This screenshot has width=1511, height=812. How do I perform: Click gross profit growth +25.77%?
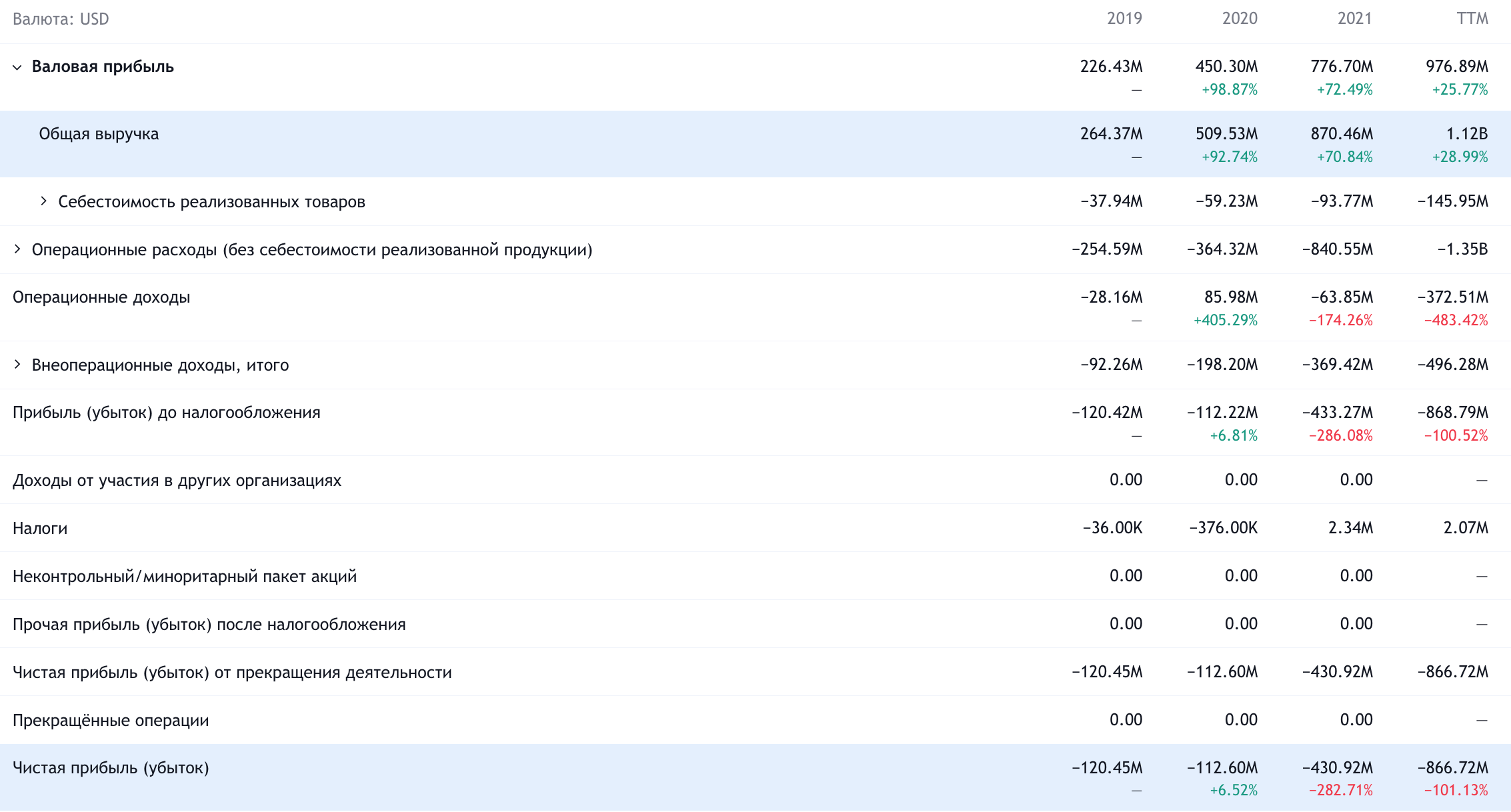click(1460, 89)
